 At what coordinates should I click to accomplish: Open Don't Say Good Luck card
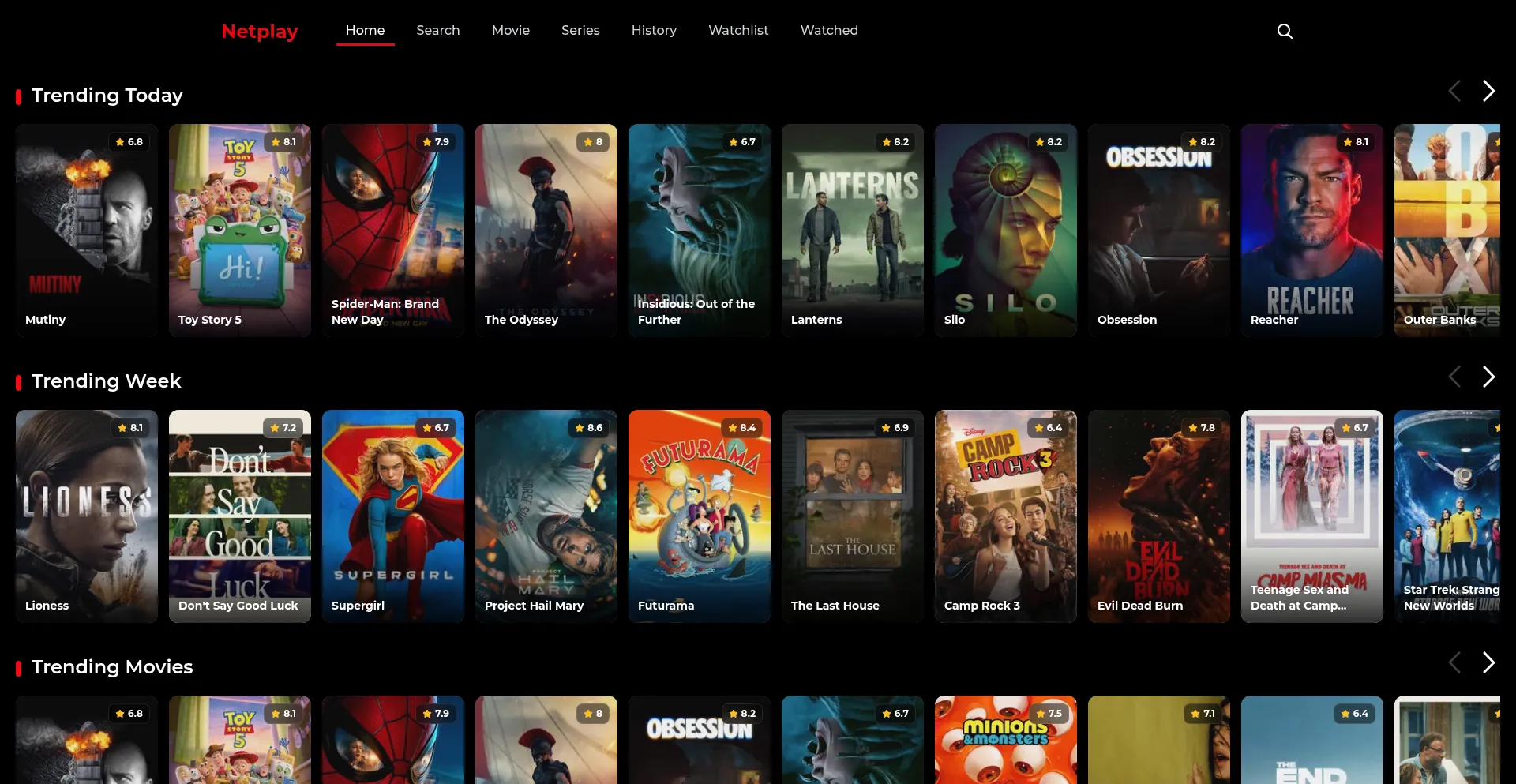tap(240, 516)
